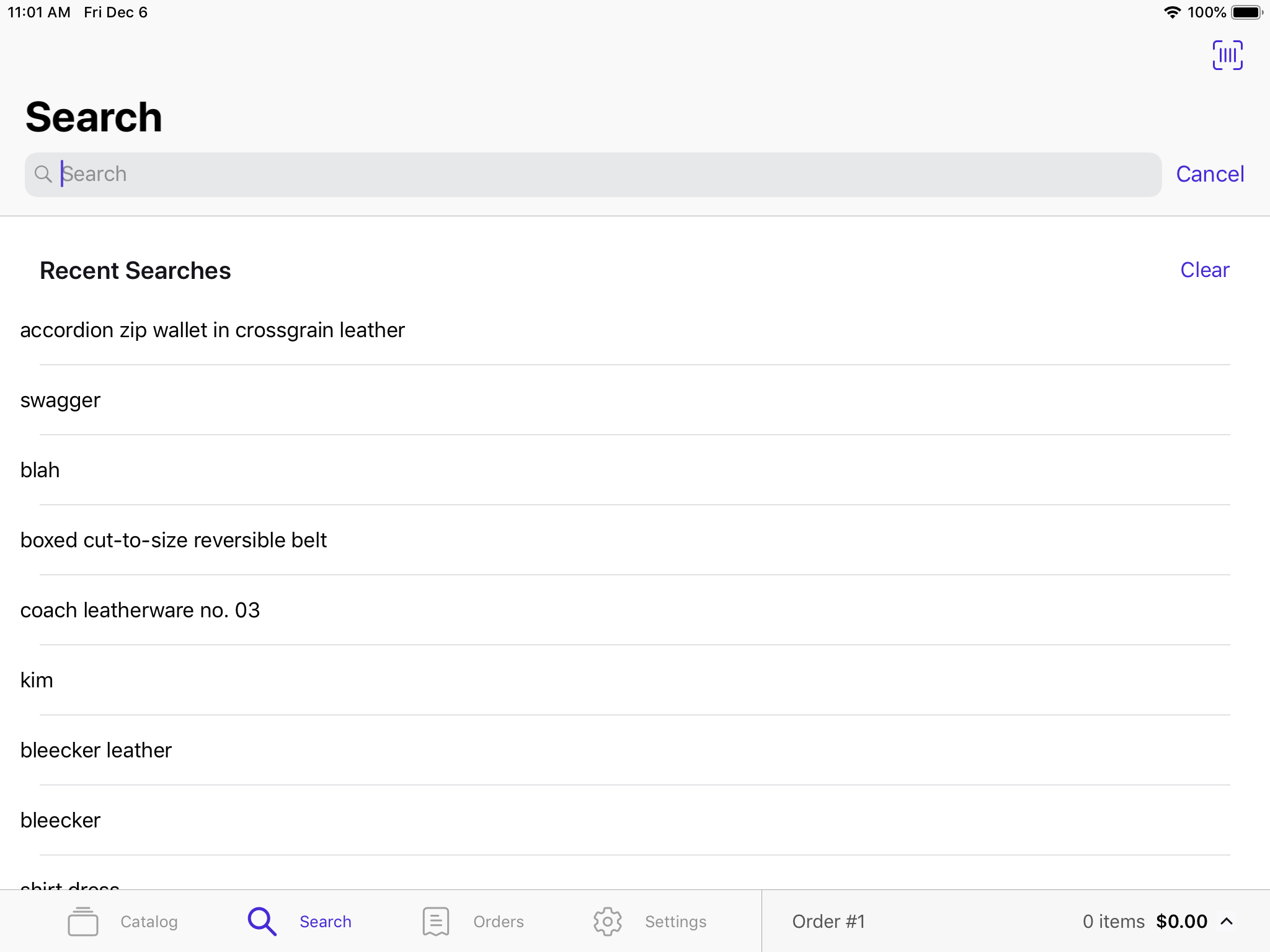The image size is (1270, 952).
Task: Tap the 11:01 AM status bar clock
Action: (39, 12)
